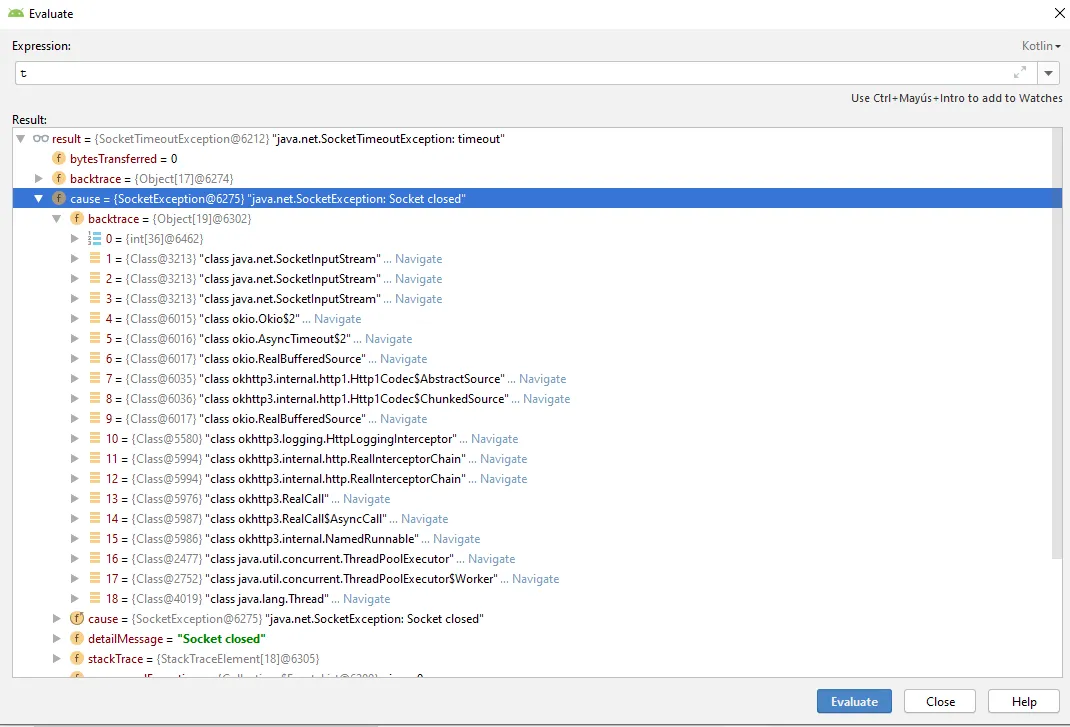The width and height of the screenshot is (1070, 727).
Task: Click the field icon of detailMessage
Action: (77, 638)
